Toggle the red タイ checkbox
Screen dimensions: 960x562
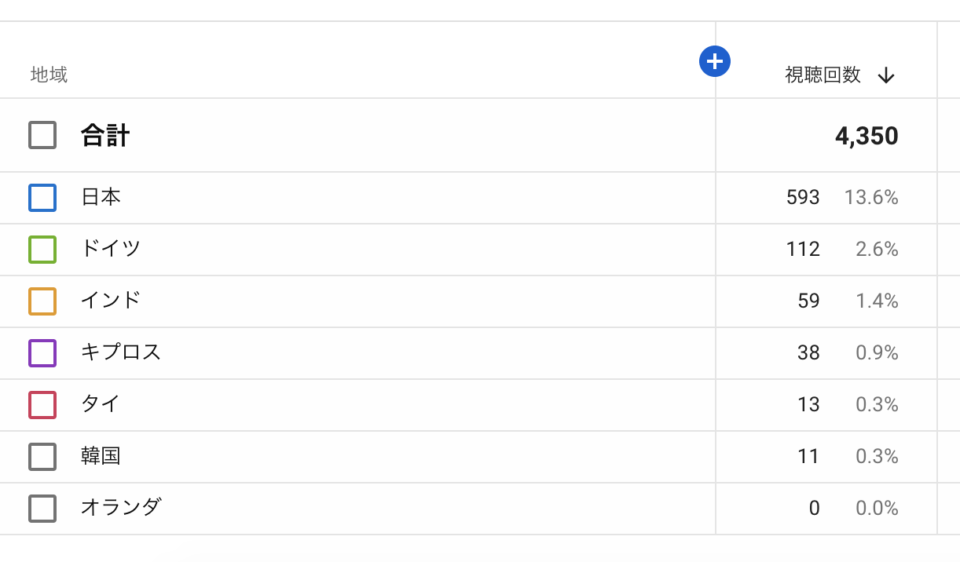tap(42, 405)
